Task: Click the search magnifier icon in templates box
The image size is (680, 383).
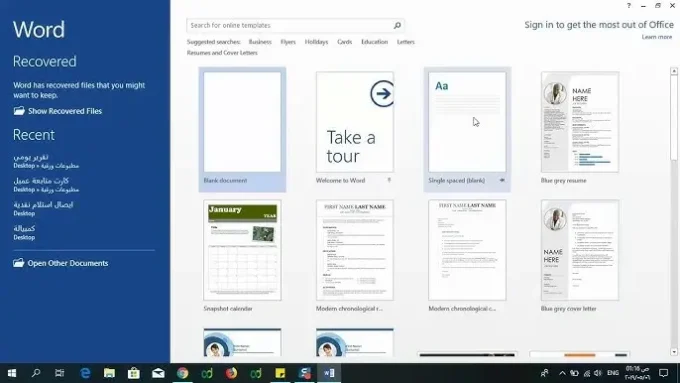Action: coord(397,26)
